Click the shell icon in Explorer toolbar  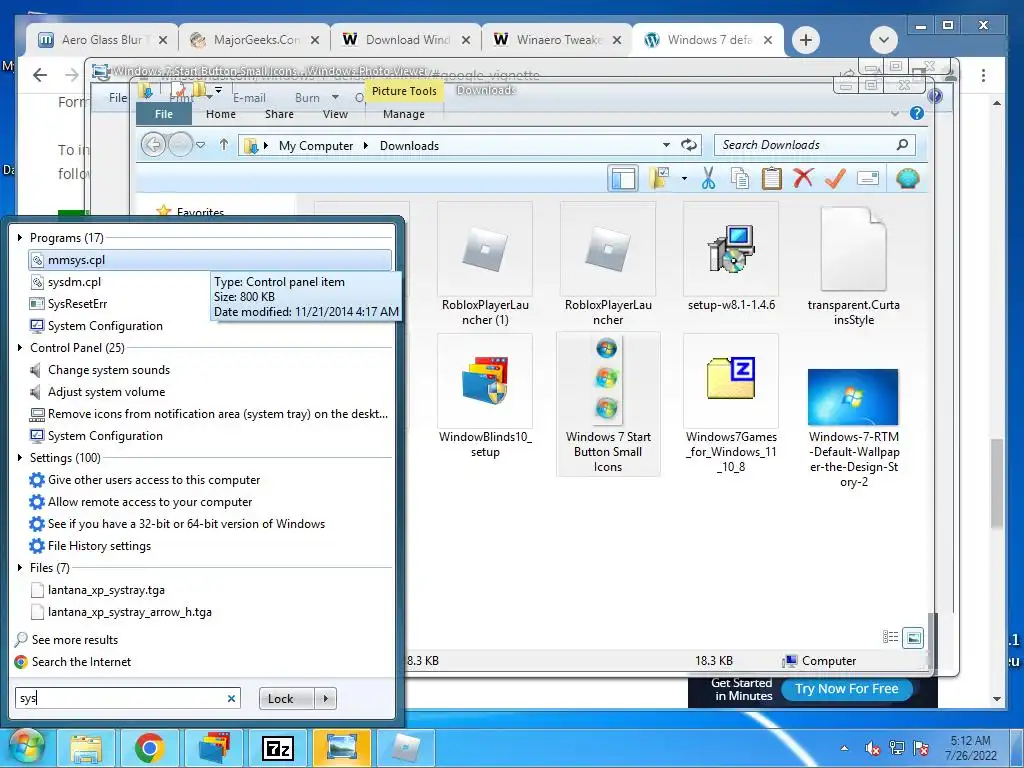tap(907, 178)
